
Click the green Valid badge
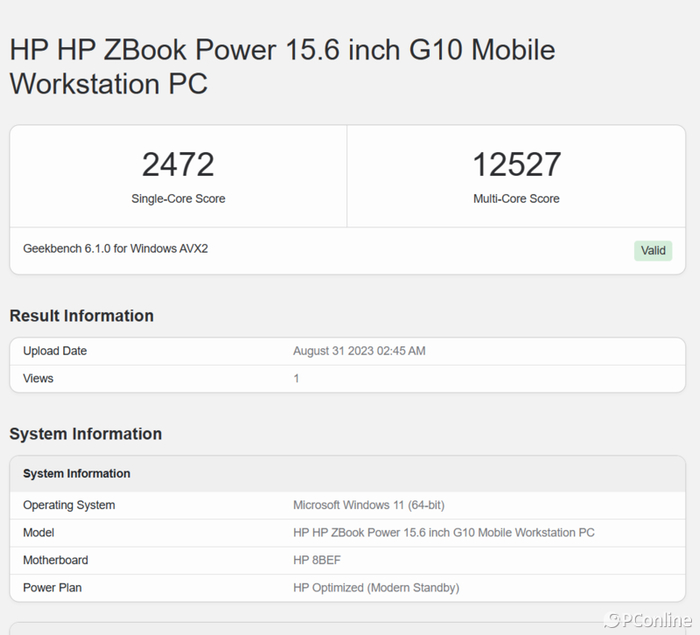653,251
